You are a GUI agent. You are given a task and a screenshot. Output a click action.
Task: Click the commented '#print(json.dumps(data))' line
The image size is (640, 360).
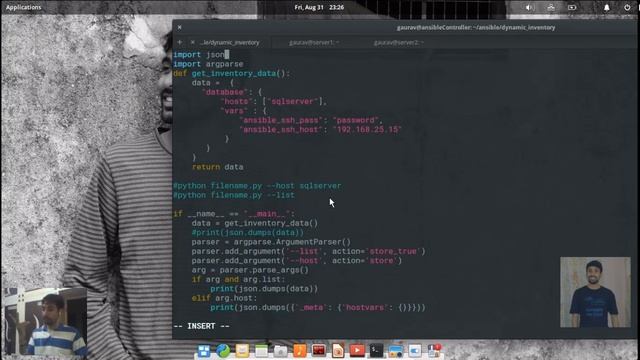[248, 233]
